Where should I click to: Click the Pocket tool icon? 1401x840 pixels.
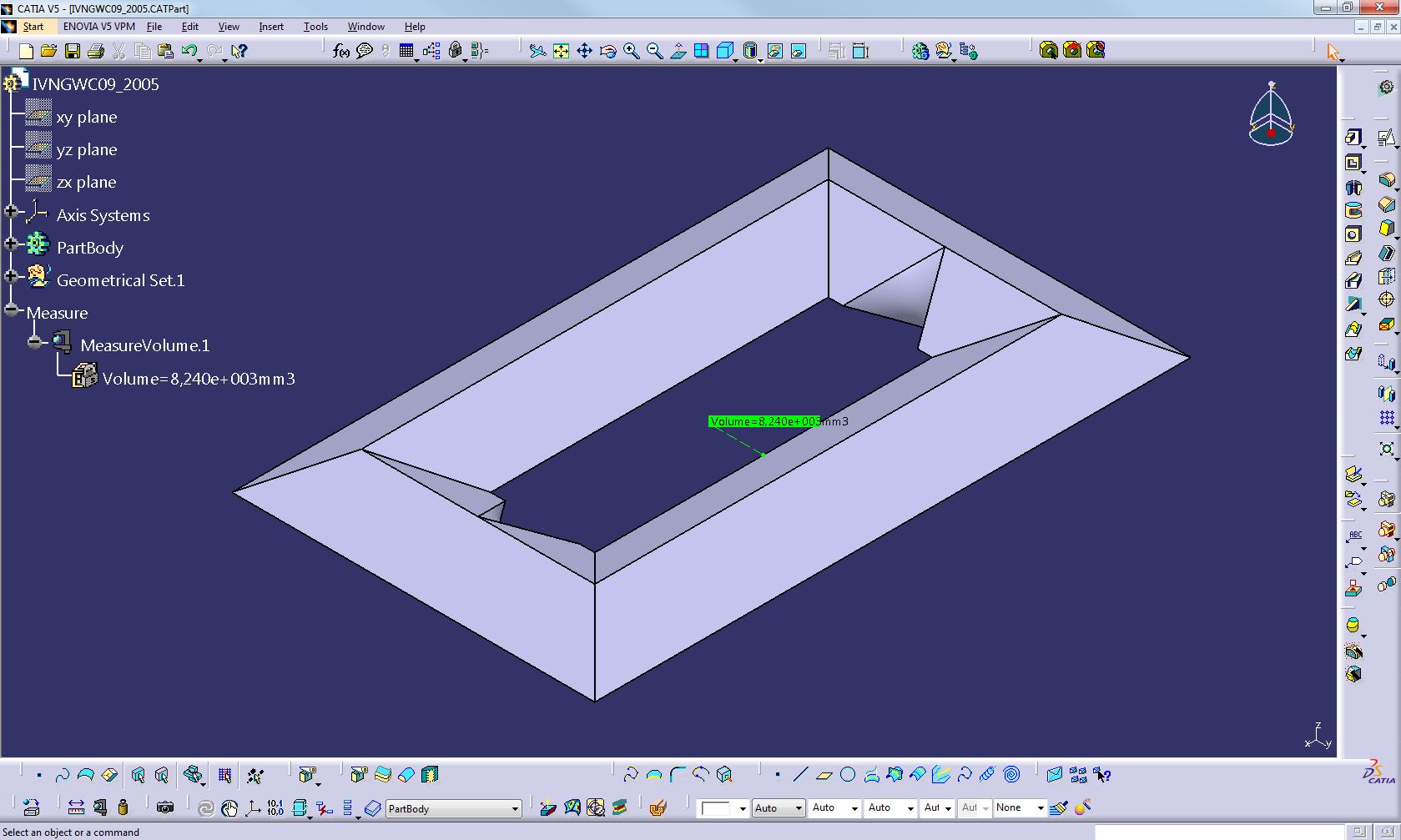point(1353,163)
